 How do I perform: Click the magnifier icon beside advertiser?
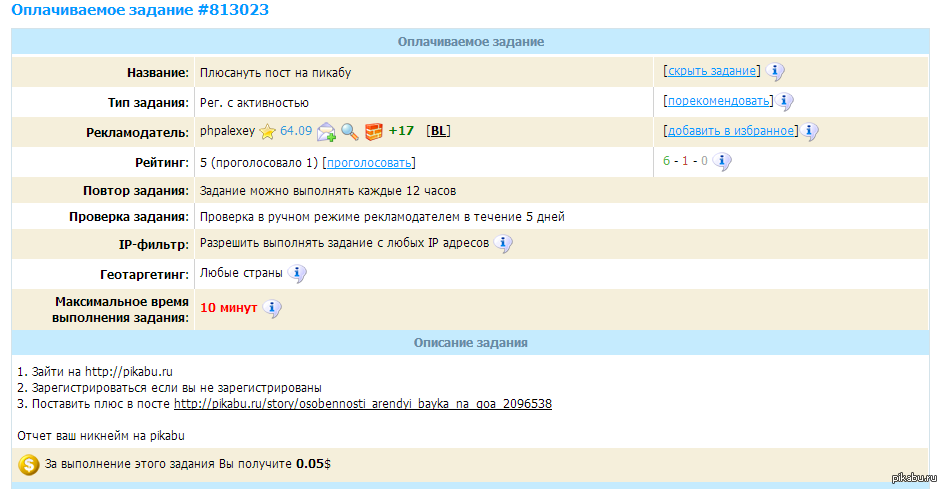(x=349, y=131)
